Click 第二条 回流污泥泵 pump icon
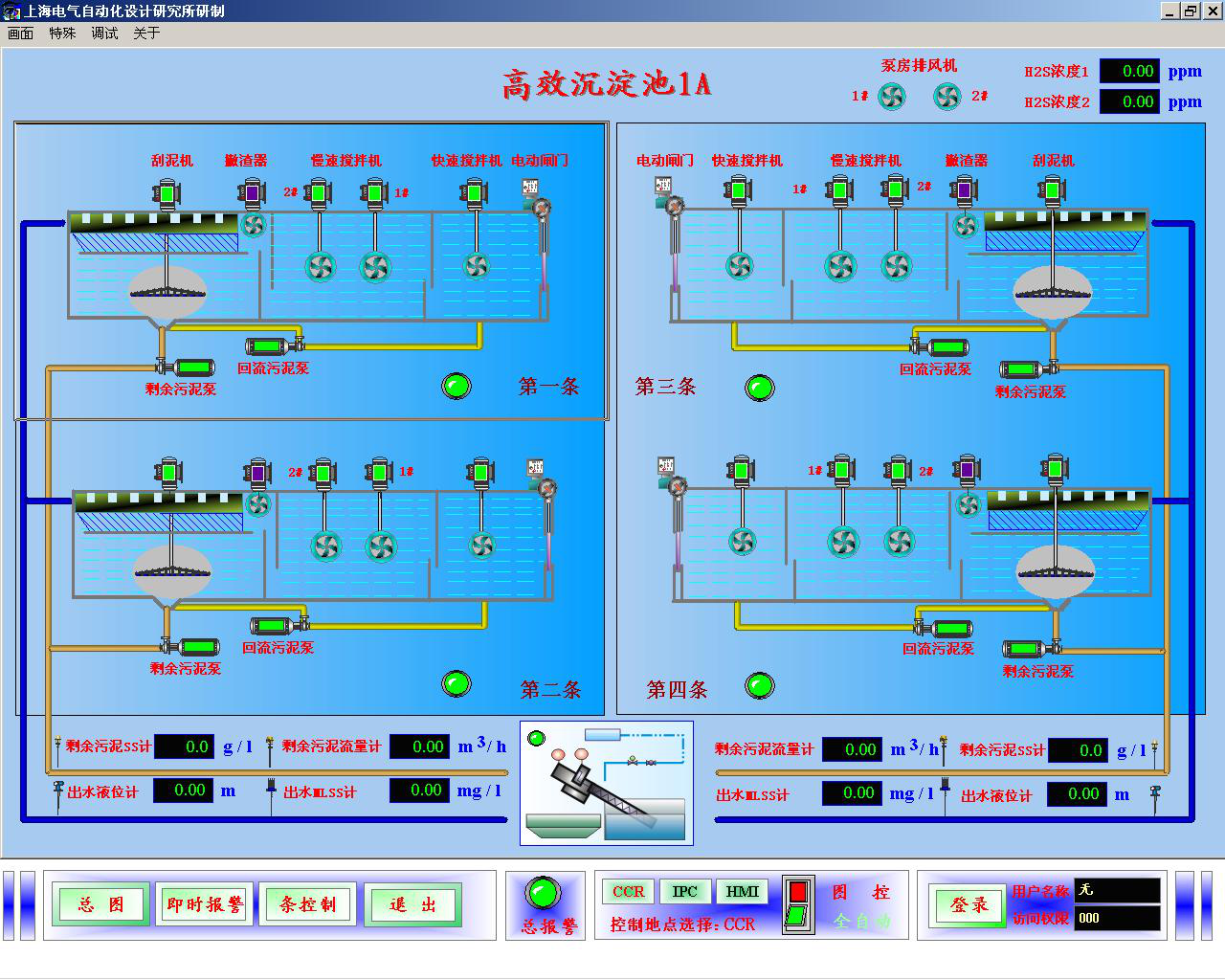This screenshot has width=1225, height=980. tap(276, 626)
